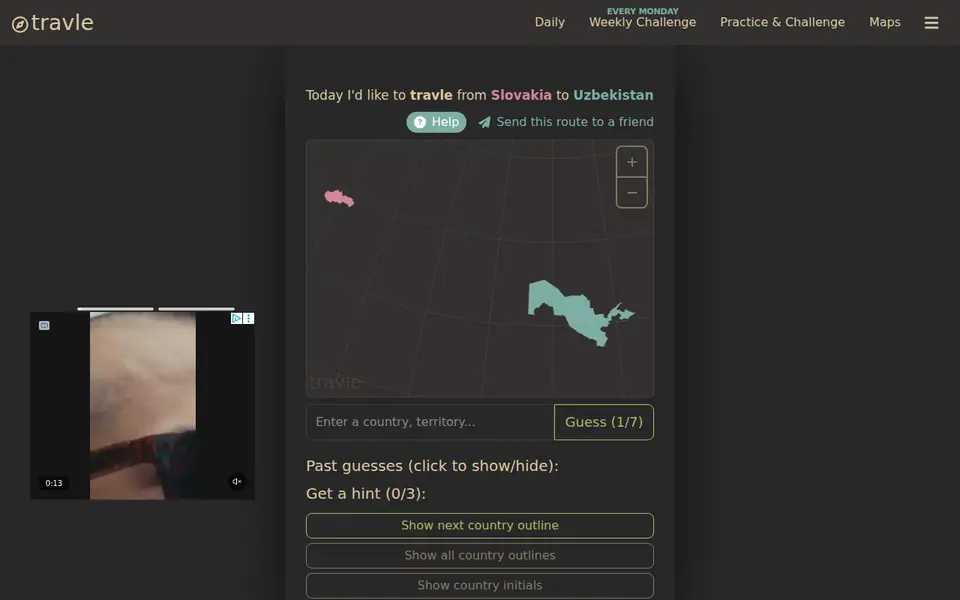Open the Maps page
This screenshot has height=600, width=960.
point(885,22)
